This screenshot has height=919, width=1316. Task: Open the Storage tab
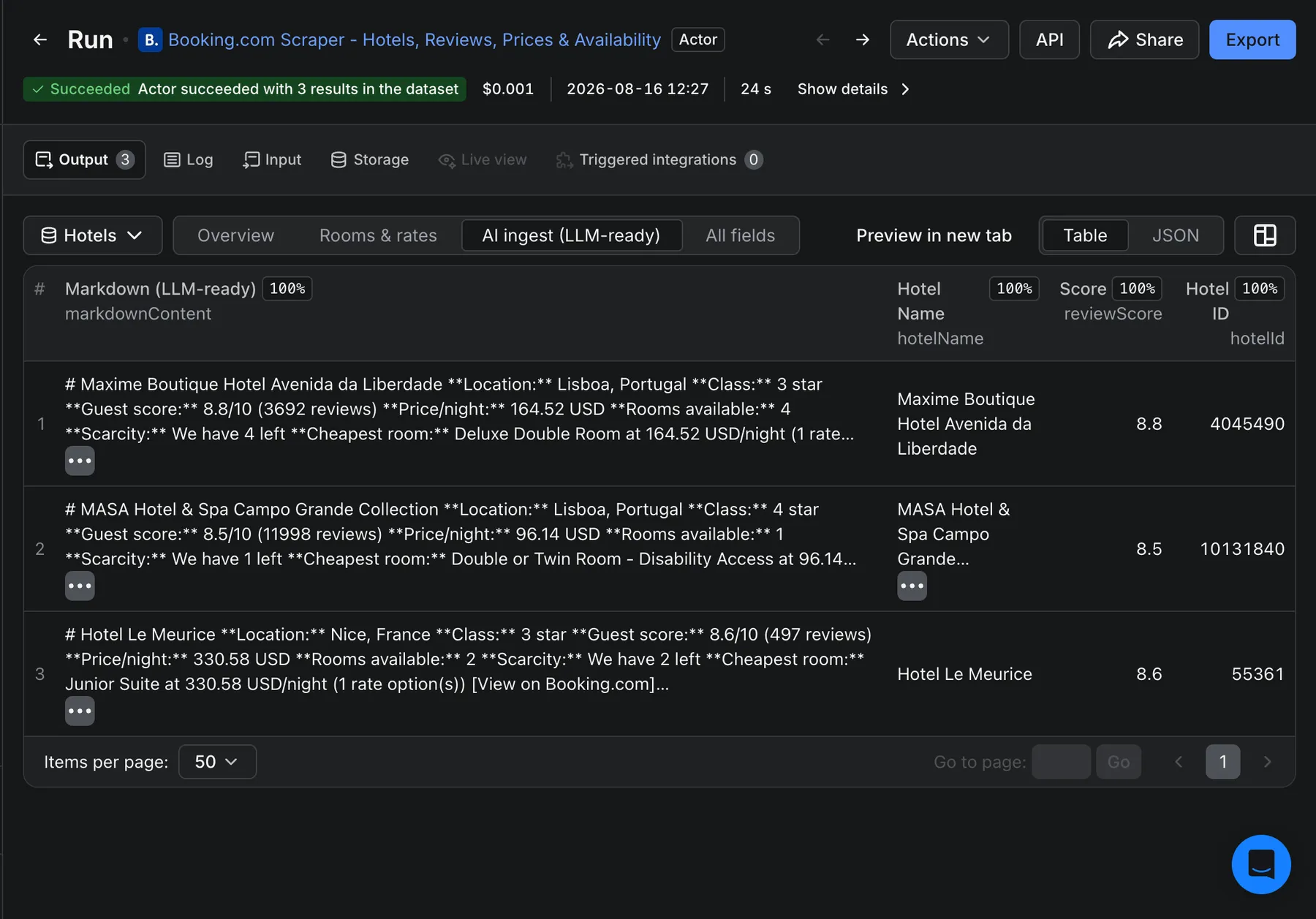[370, 159]
